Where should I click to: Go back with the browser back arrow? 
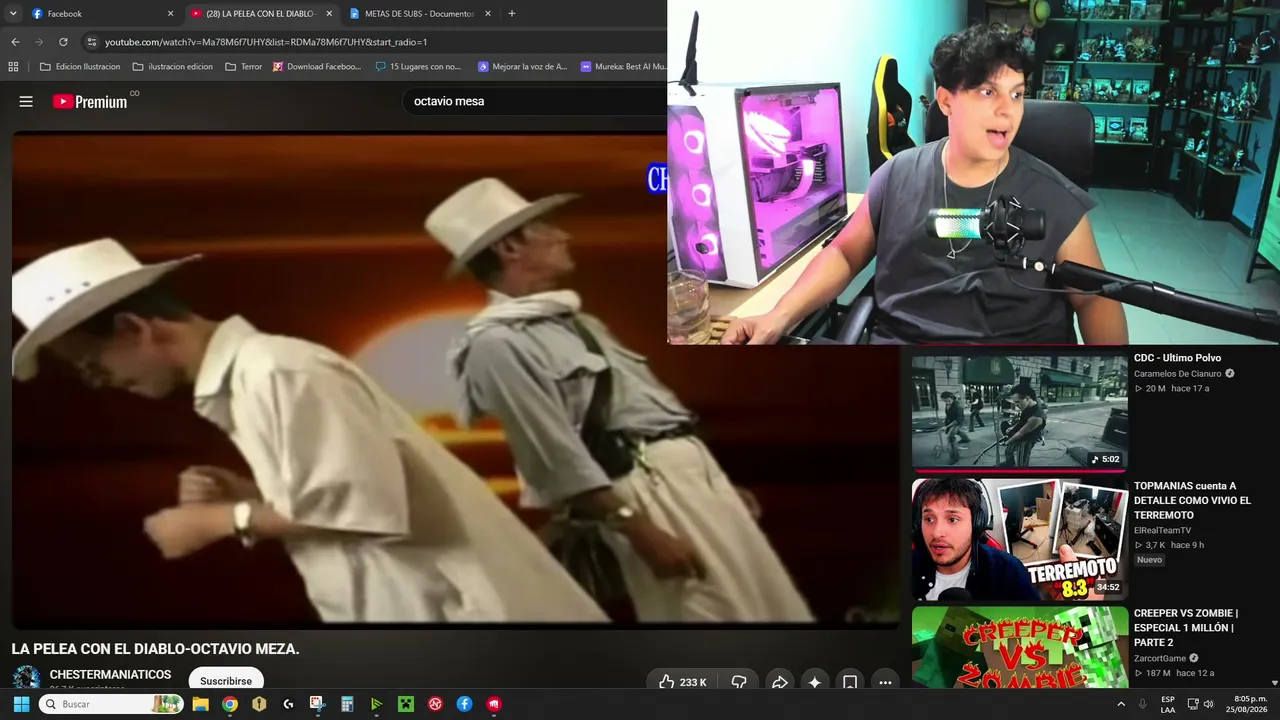pyautogui.click(x=15, y=42)
